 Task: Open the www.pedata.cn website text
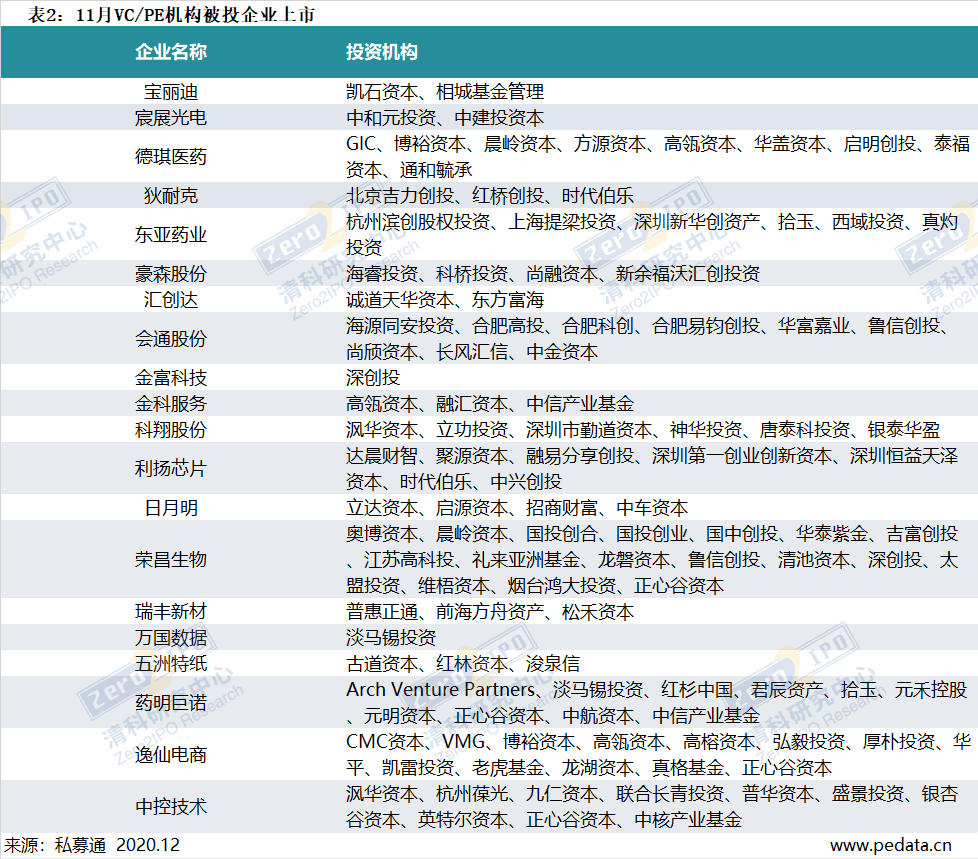(891, 845)
